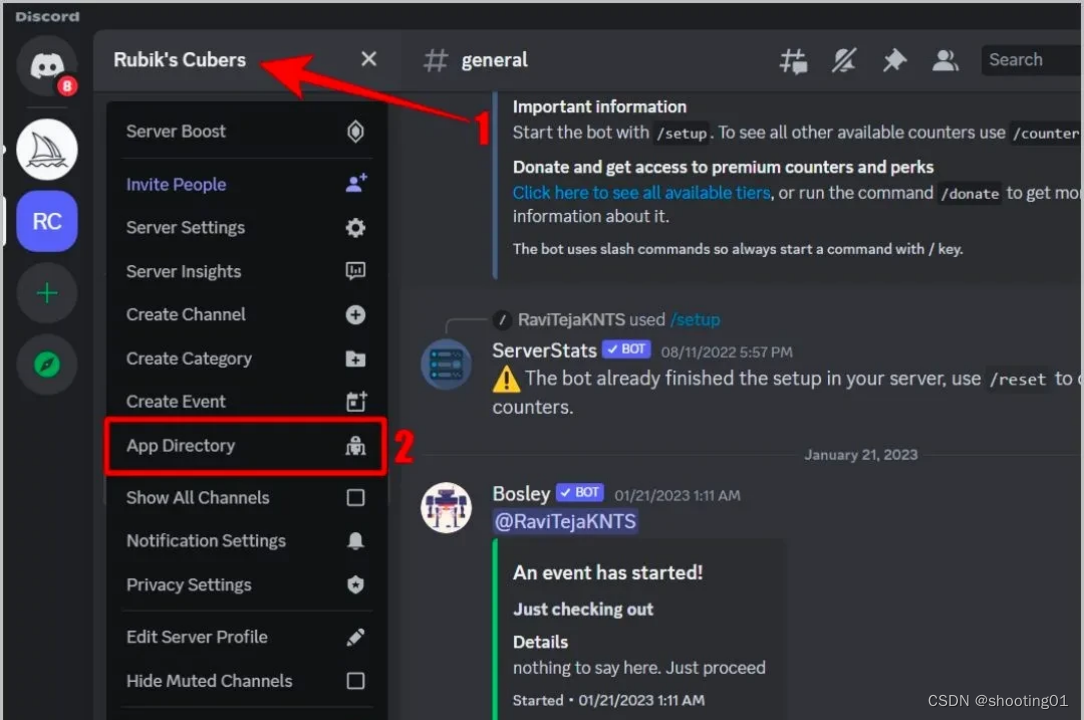Enable Hide Muted Channels checkbox
The image size is (1084, 720).
pyautogui.click(x=355, y=681)
